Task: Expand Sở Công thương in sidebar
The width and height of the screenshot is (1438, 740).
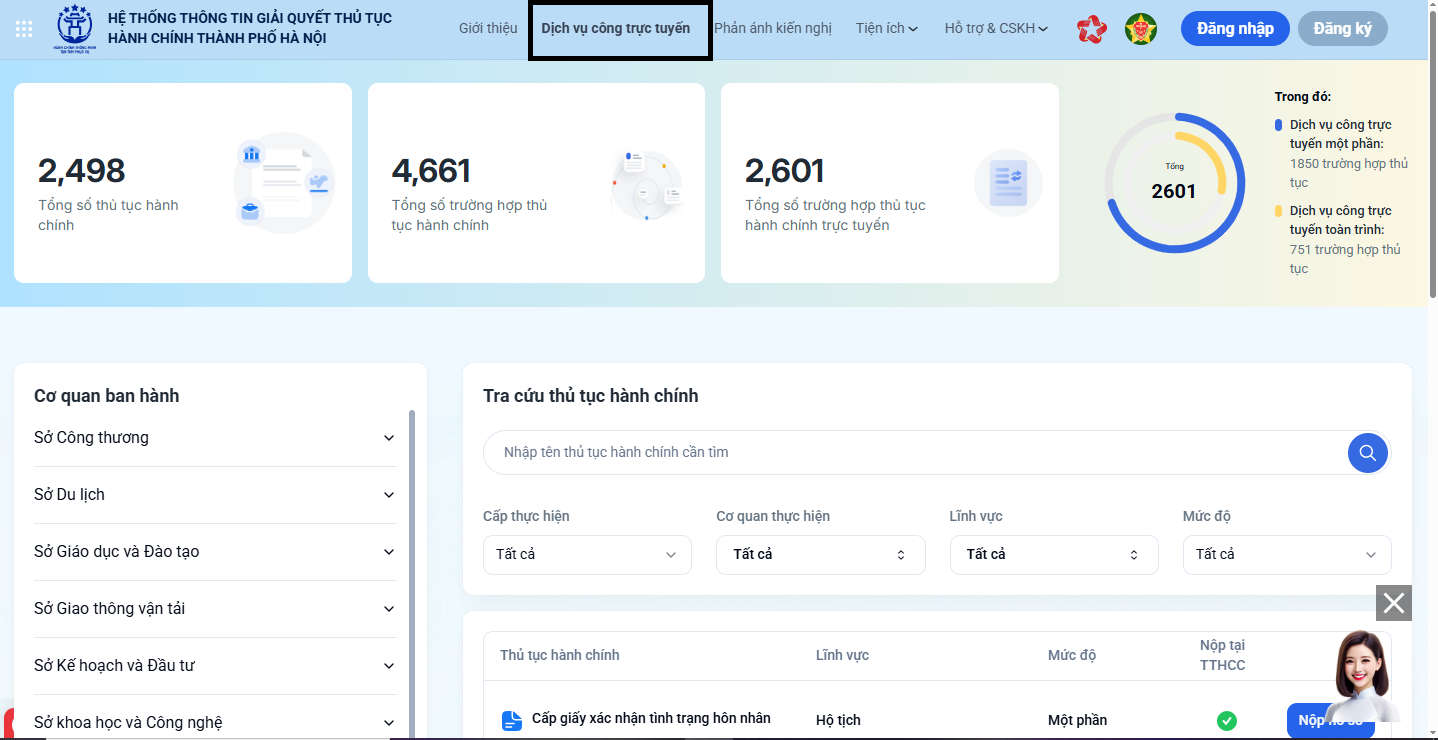Action: [x=389, y=438]
